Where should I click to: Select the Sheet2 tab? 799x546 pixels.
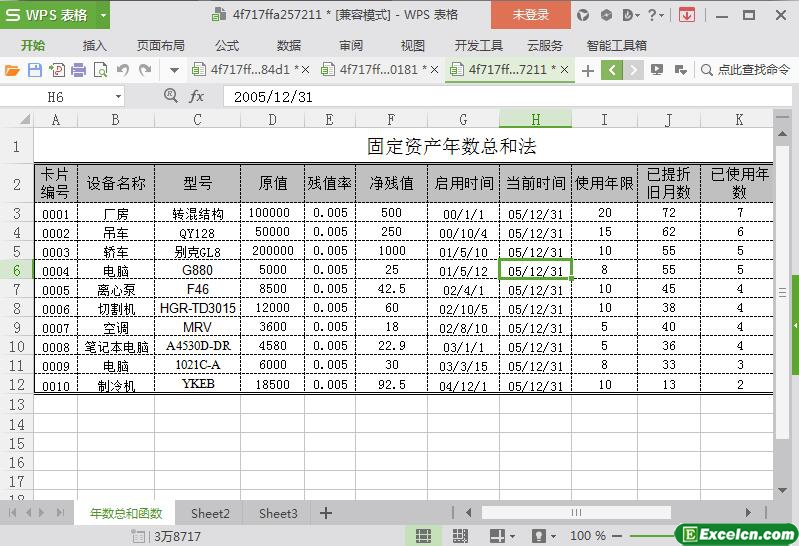pos(210,513)
